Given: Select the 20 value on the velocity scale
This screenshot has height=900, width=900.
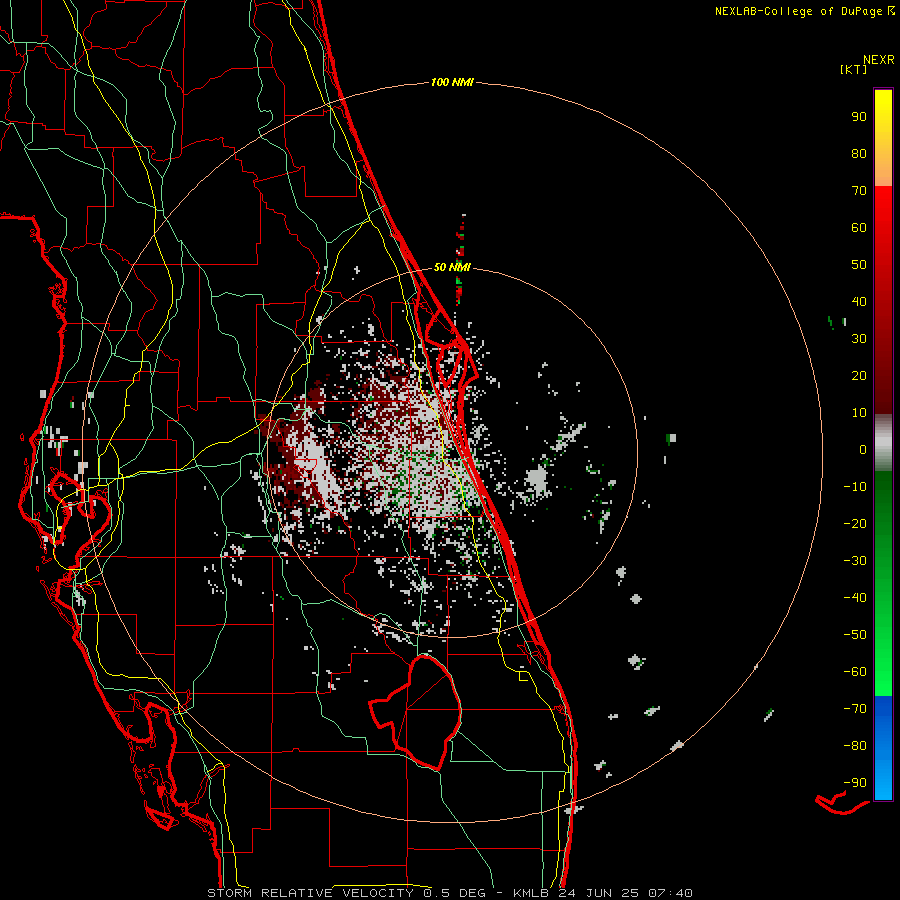Looking at the screenshot, I should pos(859,376).
